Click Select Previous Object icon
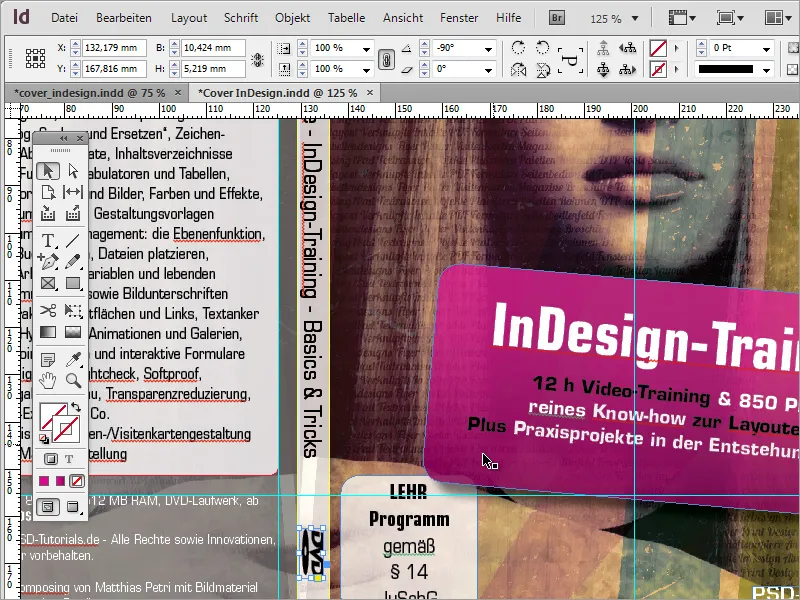Image resolution: width=800 pixels, height=600 pixels. coord(628,48)
